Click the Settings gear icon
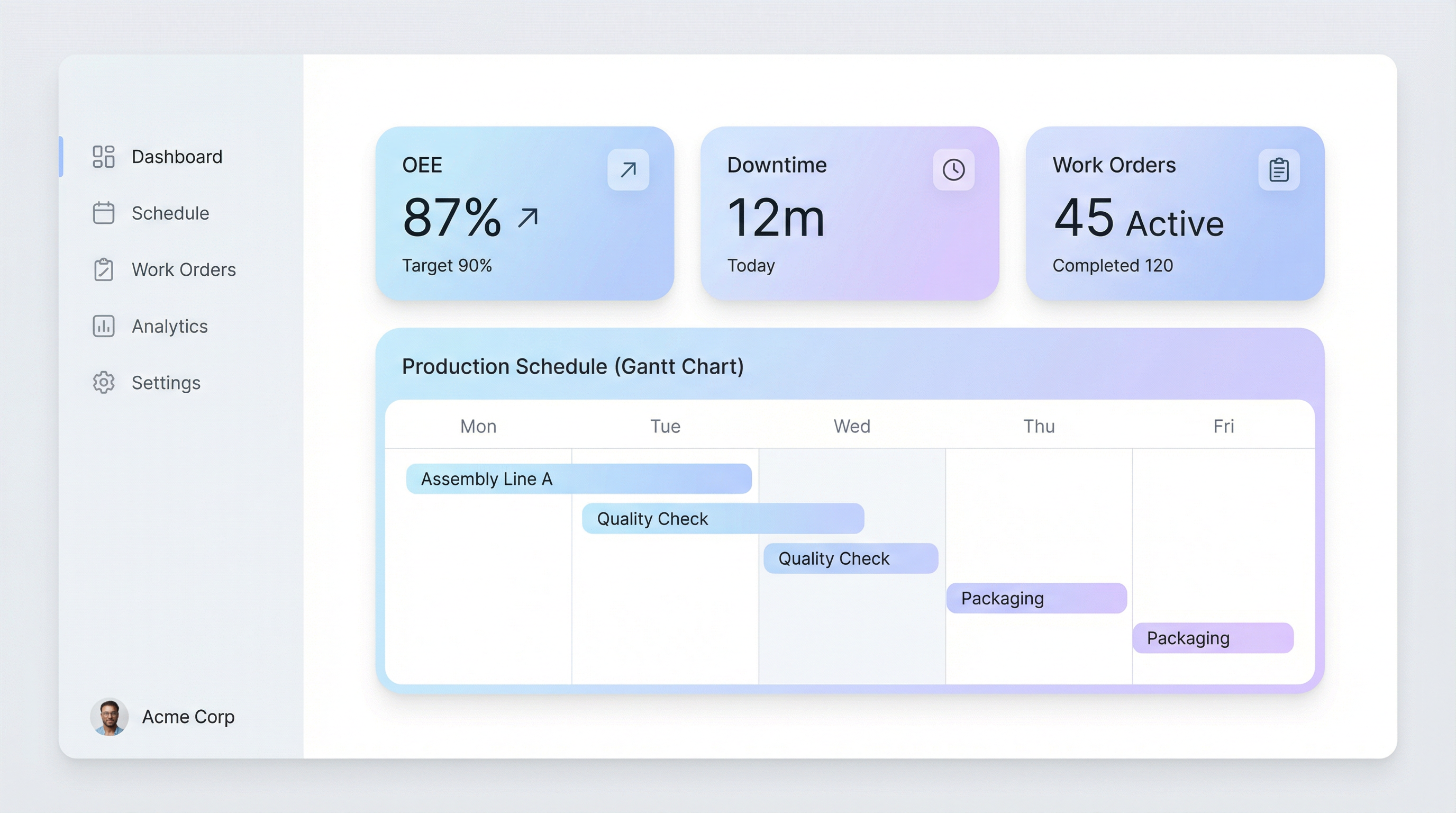Screen dimensions: 1456x813 click(x=104, y=383)
